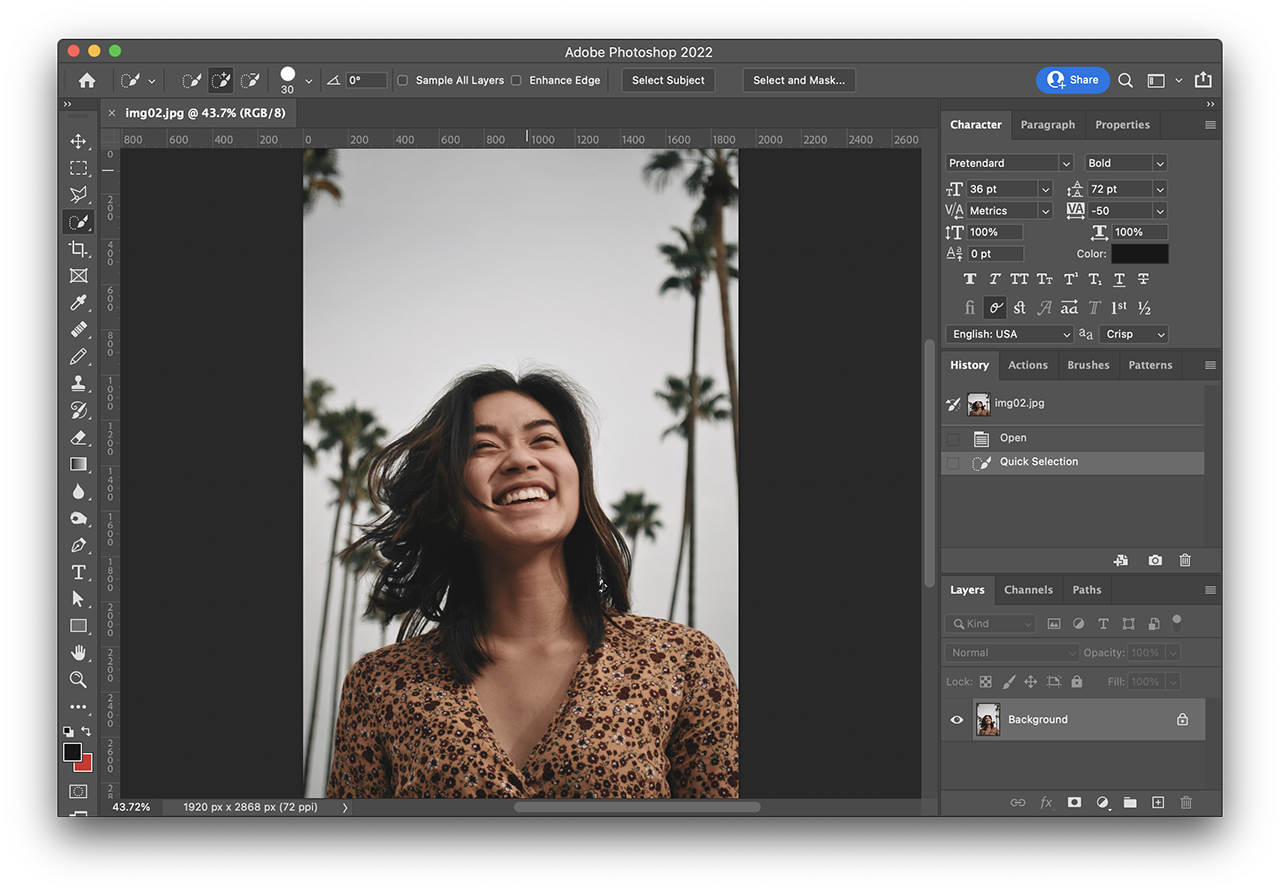Enable the Enhance Edge checkbox
Image resolution: width=1280 pixels, height=893 pixels.
point(516,80)
